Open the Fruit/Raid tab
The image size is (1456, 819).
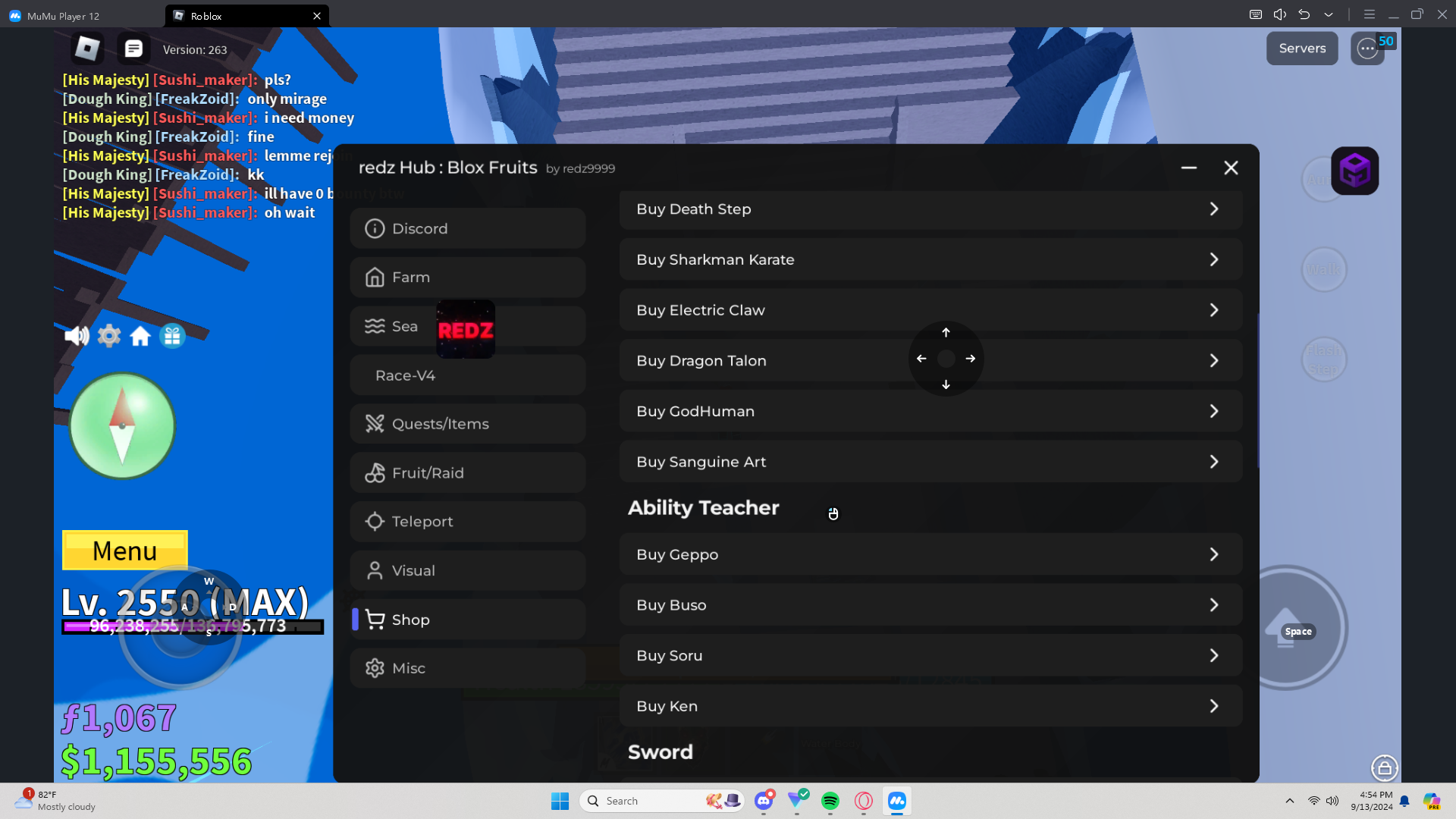(x=468, y=473)
